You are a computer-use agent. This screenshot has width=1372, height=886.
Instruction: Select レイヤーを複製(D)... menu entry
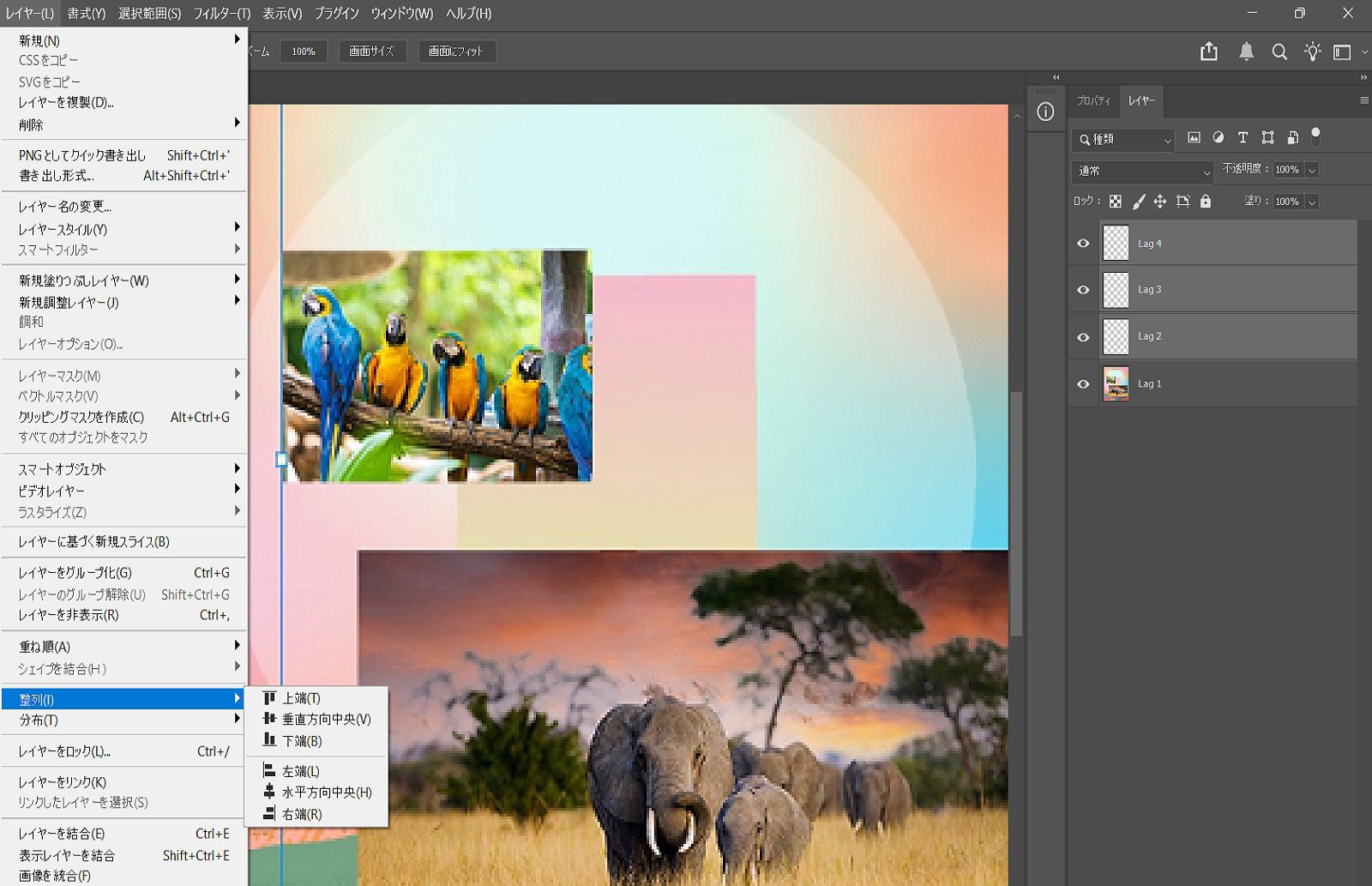[x=124, y=102]
